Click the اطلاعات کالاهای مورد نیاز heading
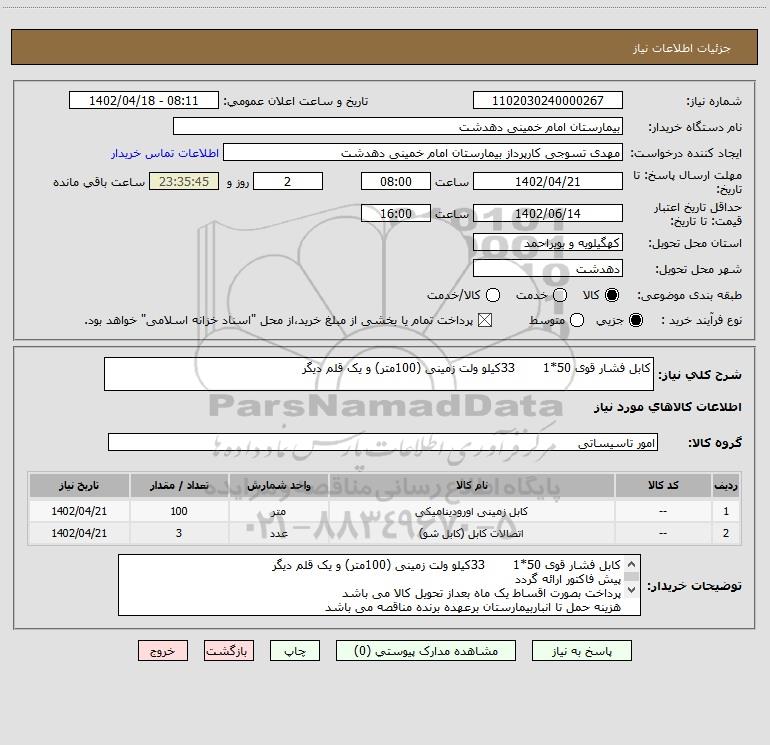The image size is (770, 745). tap(667, 407)
